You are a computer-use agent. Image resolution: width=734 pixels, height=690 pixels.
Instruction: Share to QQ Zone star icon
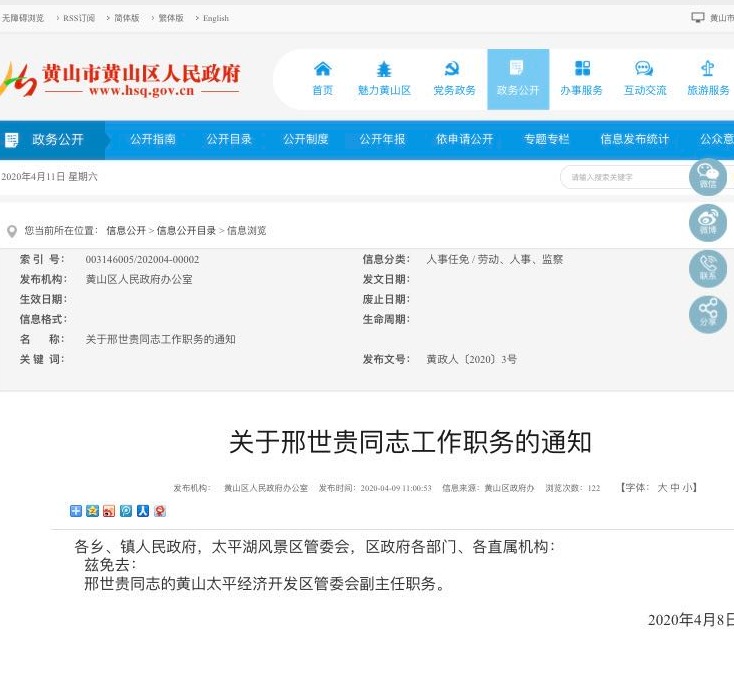[x=93, y=511]
